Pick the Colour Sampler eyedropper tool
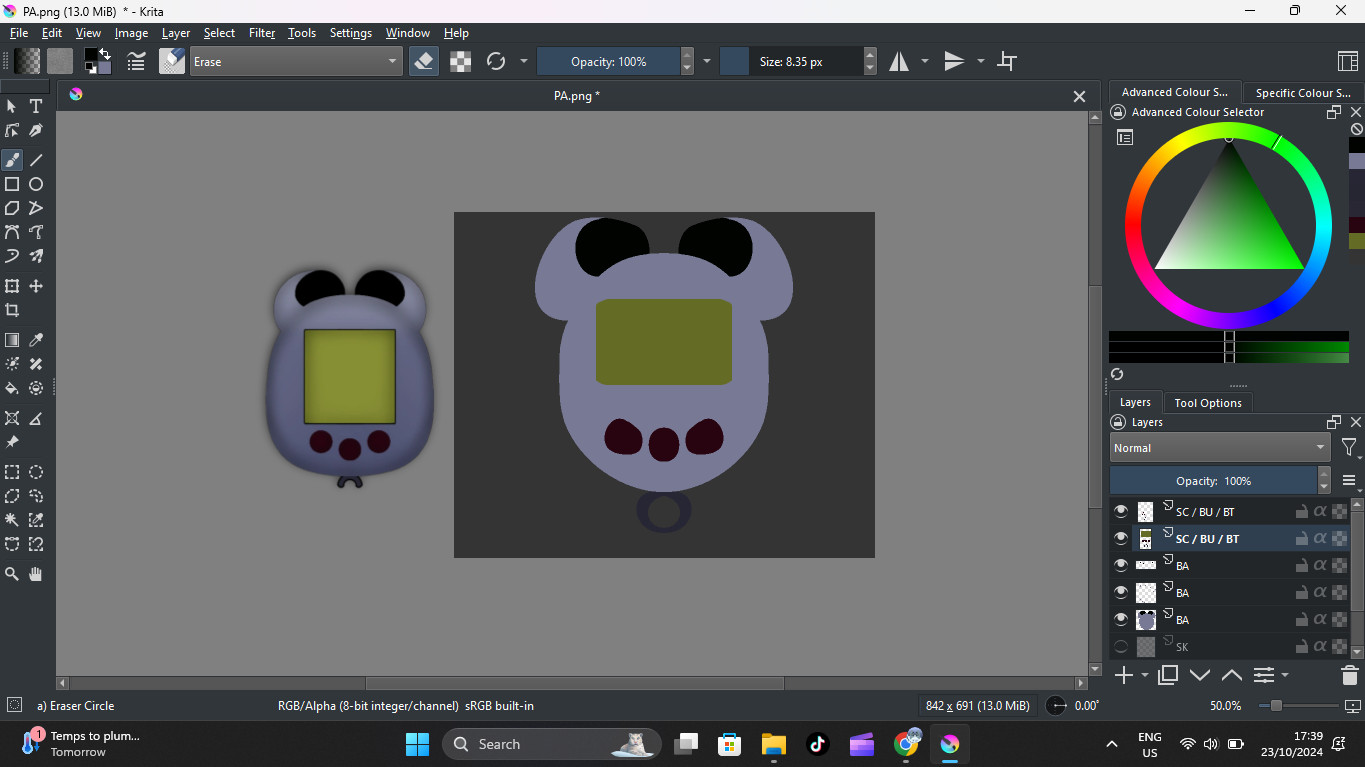 [36, 340]
